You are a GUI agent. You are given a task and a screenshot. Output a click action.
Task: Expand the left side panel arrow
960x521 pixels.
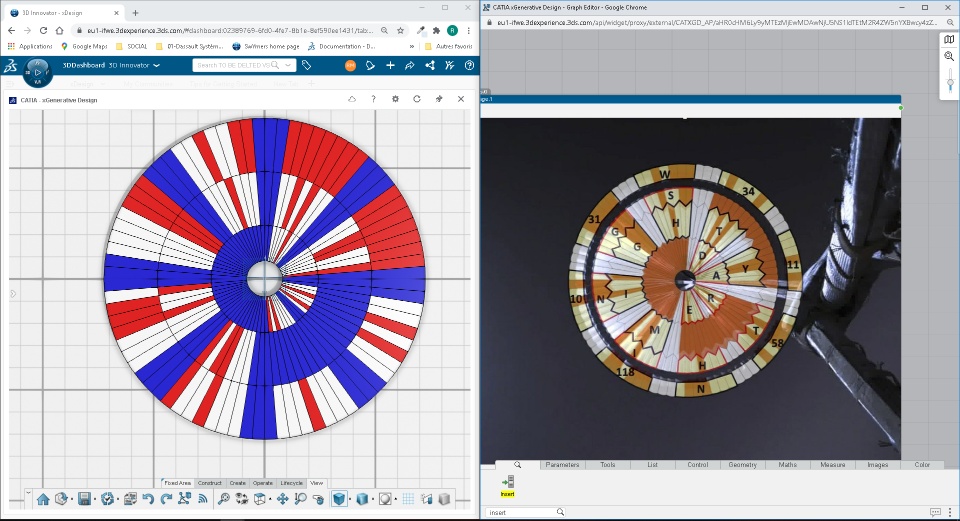click(13, 294)
